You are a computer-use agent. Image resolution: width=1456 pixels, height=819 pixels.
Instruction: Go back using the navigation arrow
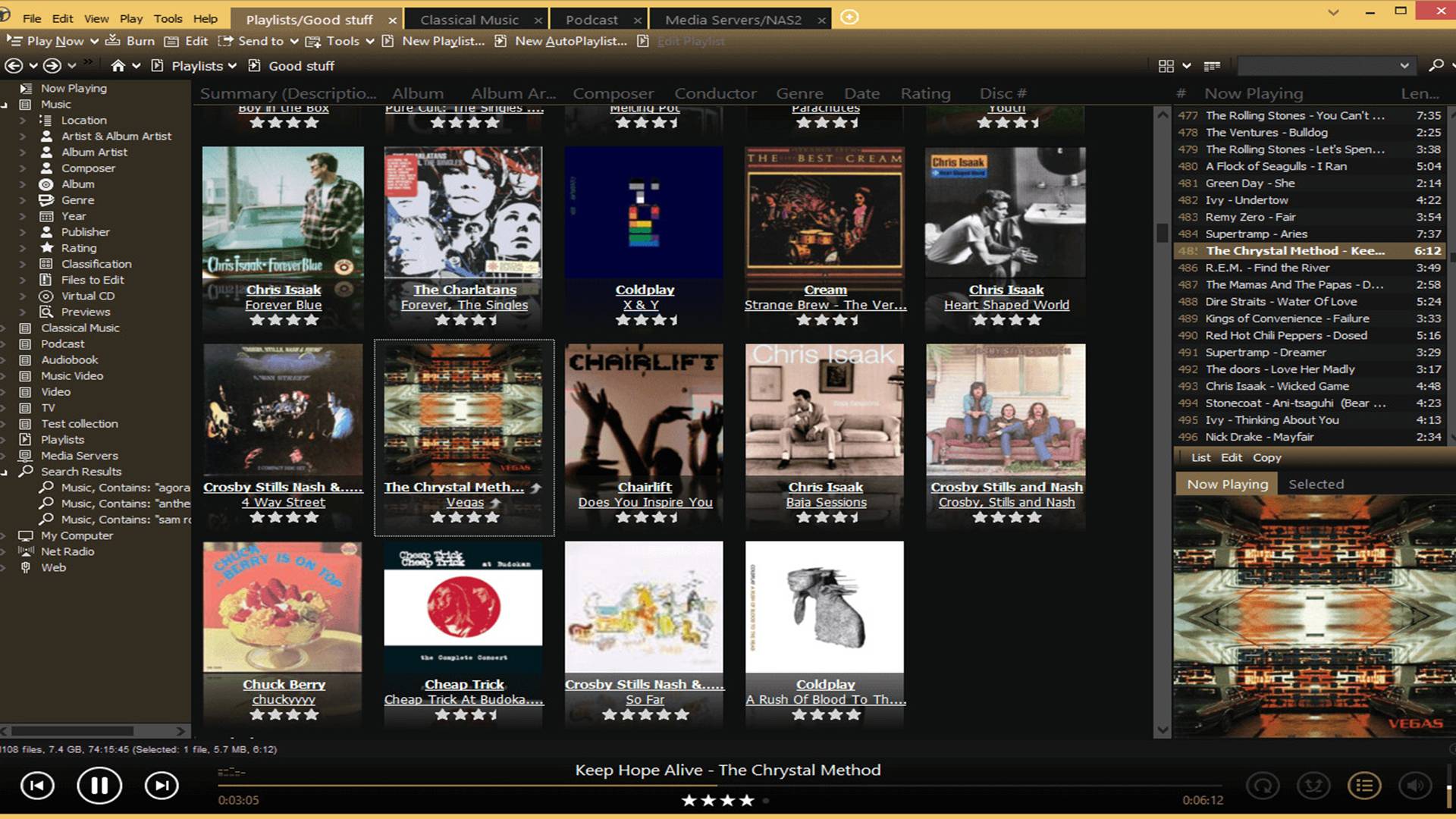coord(14,66)
